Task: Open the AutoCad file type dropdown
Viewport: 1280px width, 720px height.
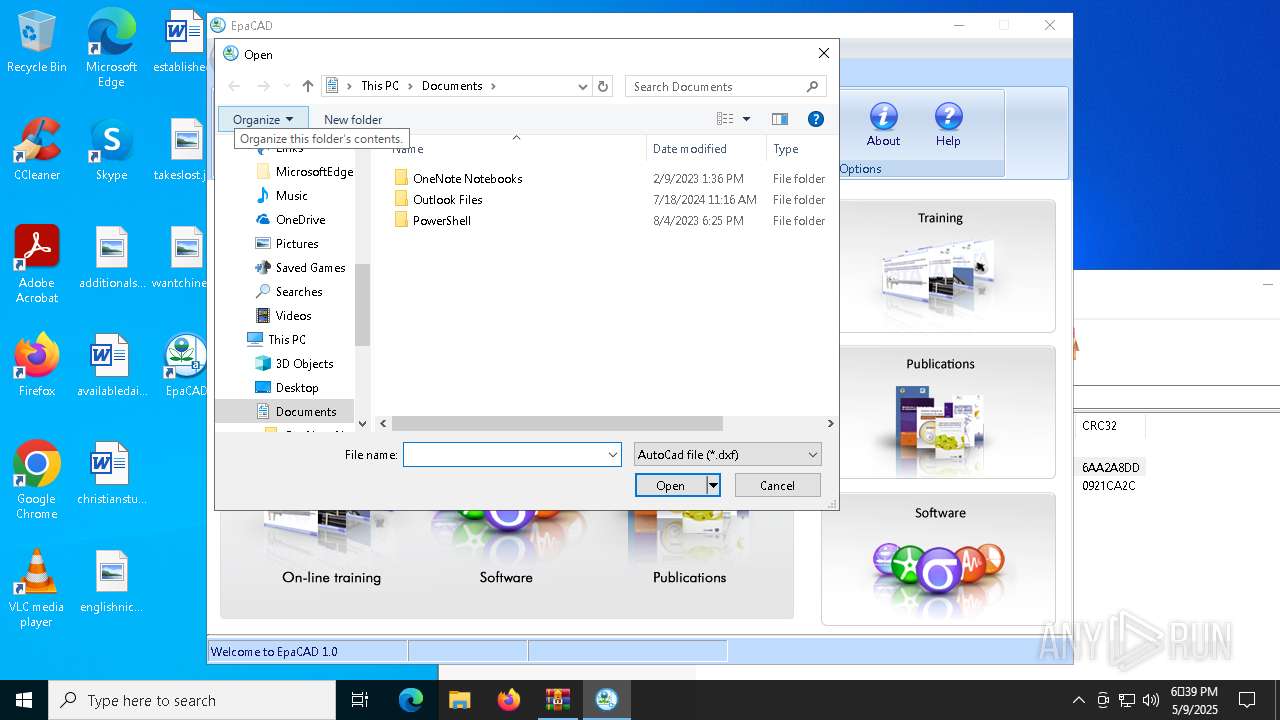Action: pos(727,454)
